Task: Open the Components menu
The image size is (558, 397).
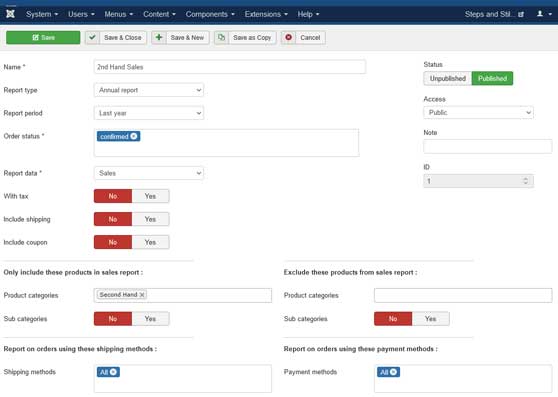Action: [x=210, y=14]
